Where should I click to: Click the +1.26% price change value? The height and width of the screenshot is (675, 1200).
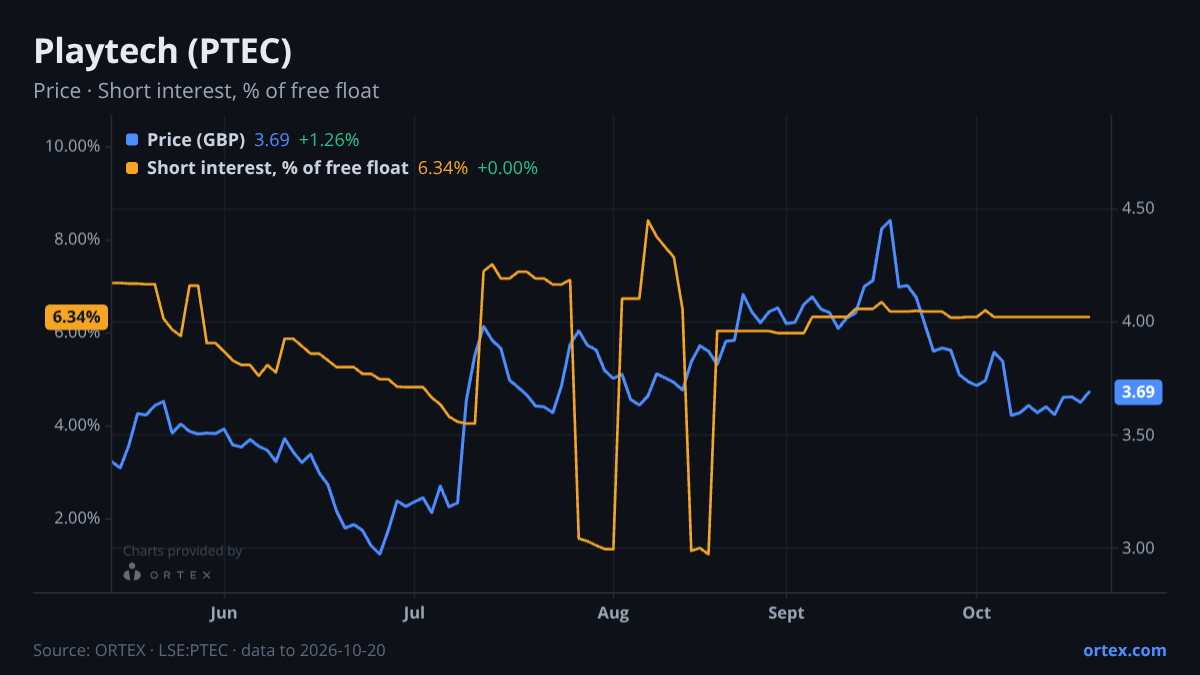(329, 140)
